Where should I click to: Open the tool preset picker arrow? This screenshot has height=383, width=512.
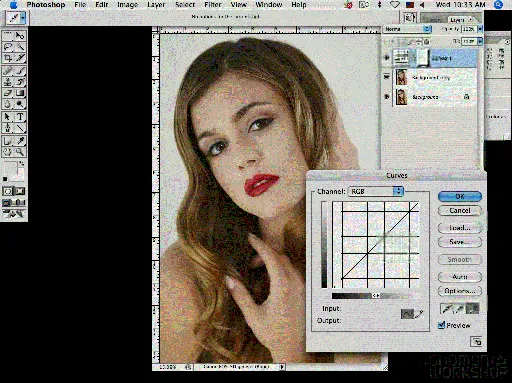[x=23, y=18]
